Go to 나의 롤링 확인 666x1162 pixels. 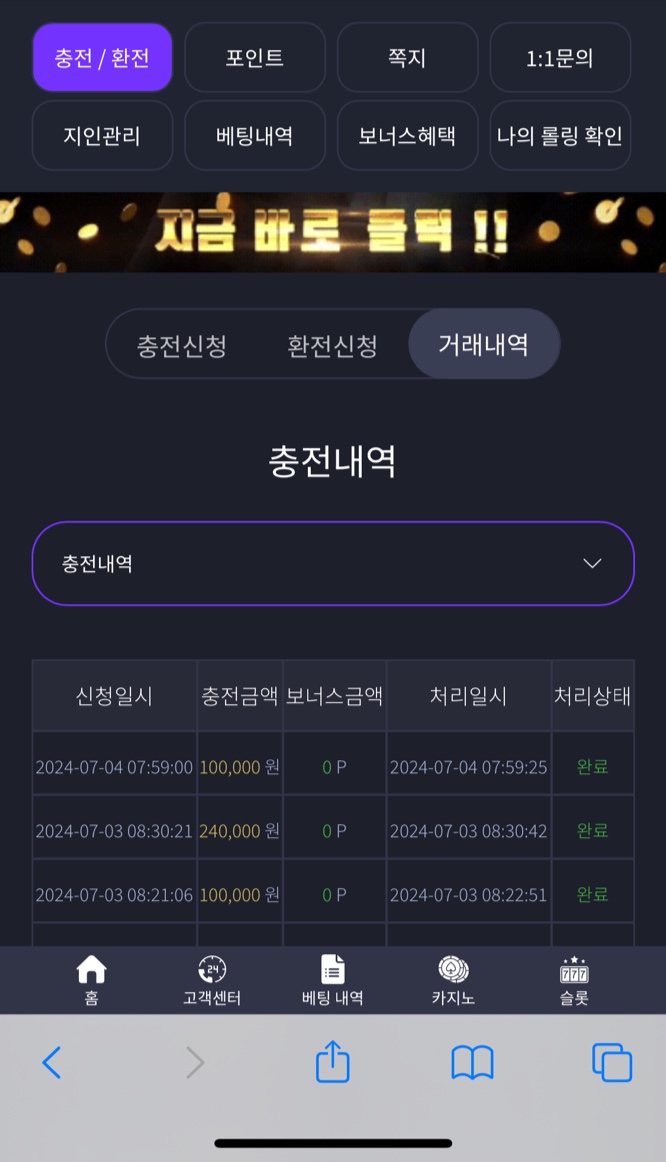coord(560,135)
